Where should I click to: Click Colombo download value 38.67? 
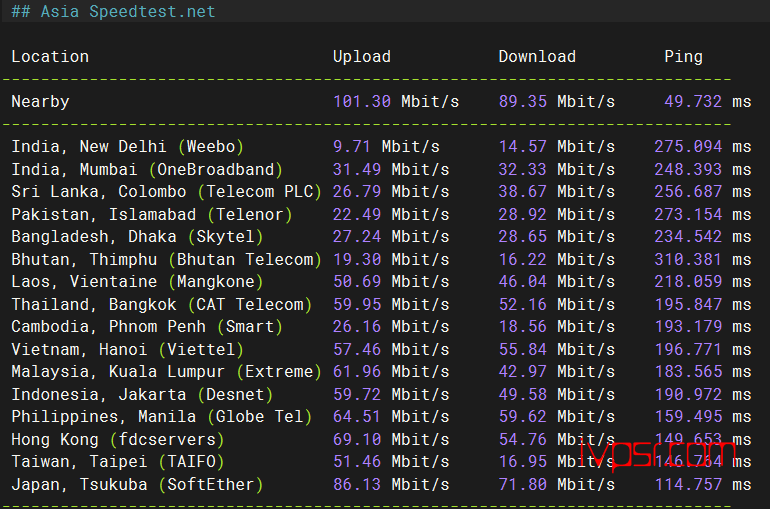(522, 191)
